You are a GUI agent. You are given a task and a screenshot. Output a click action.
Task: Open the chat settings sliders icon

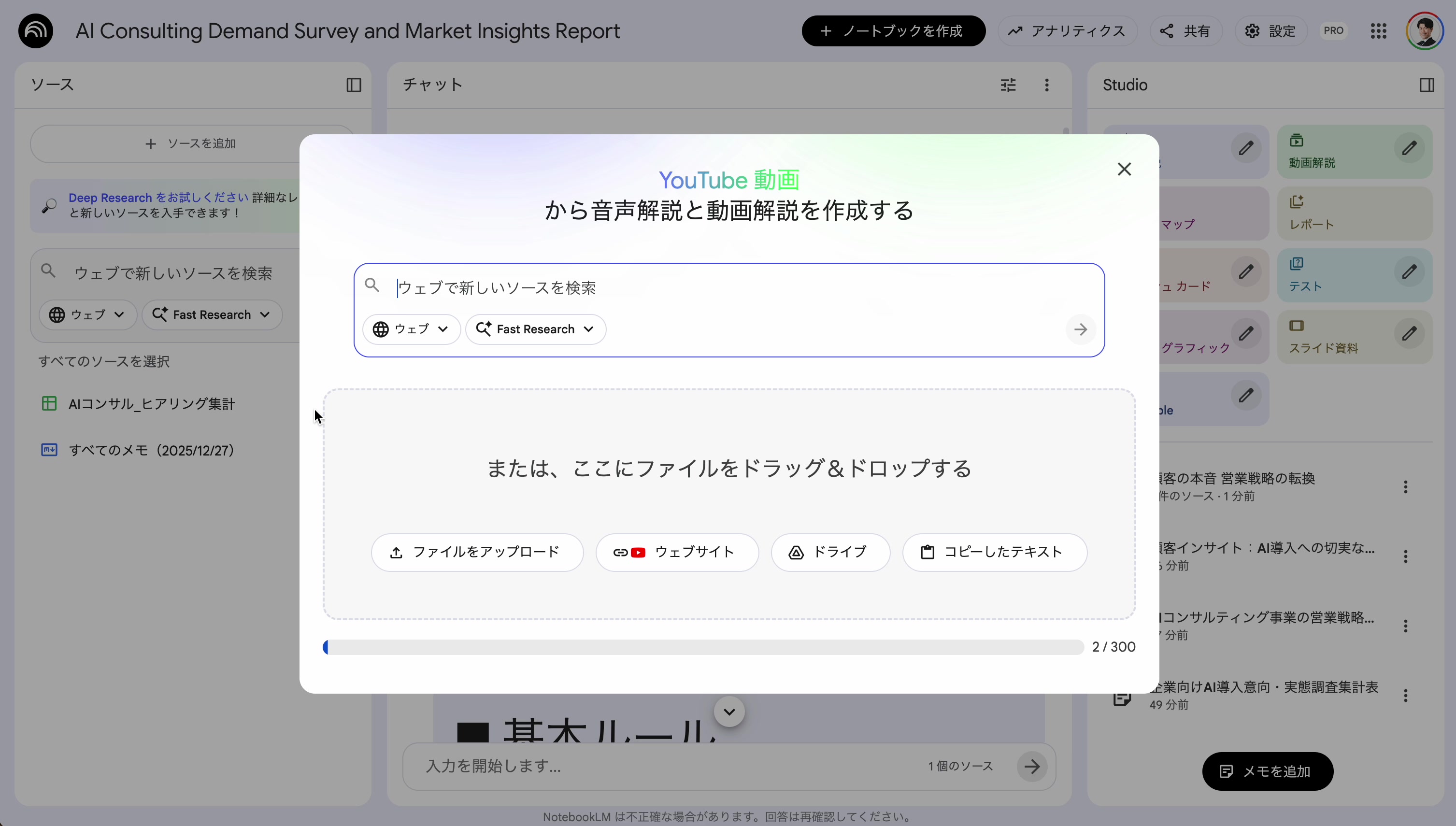coord(1008,85)
